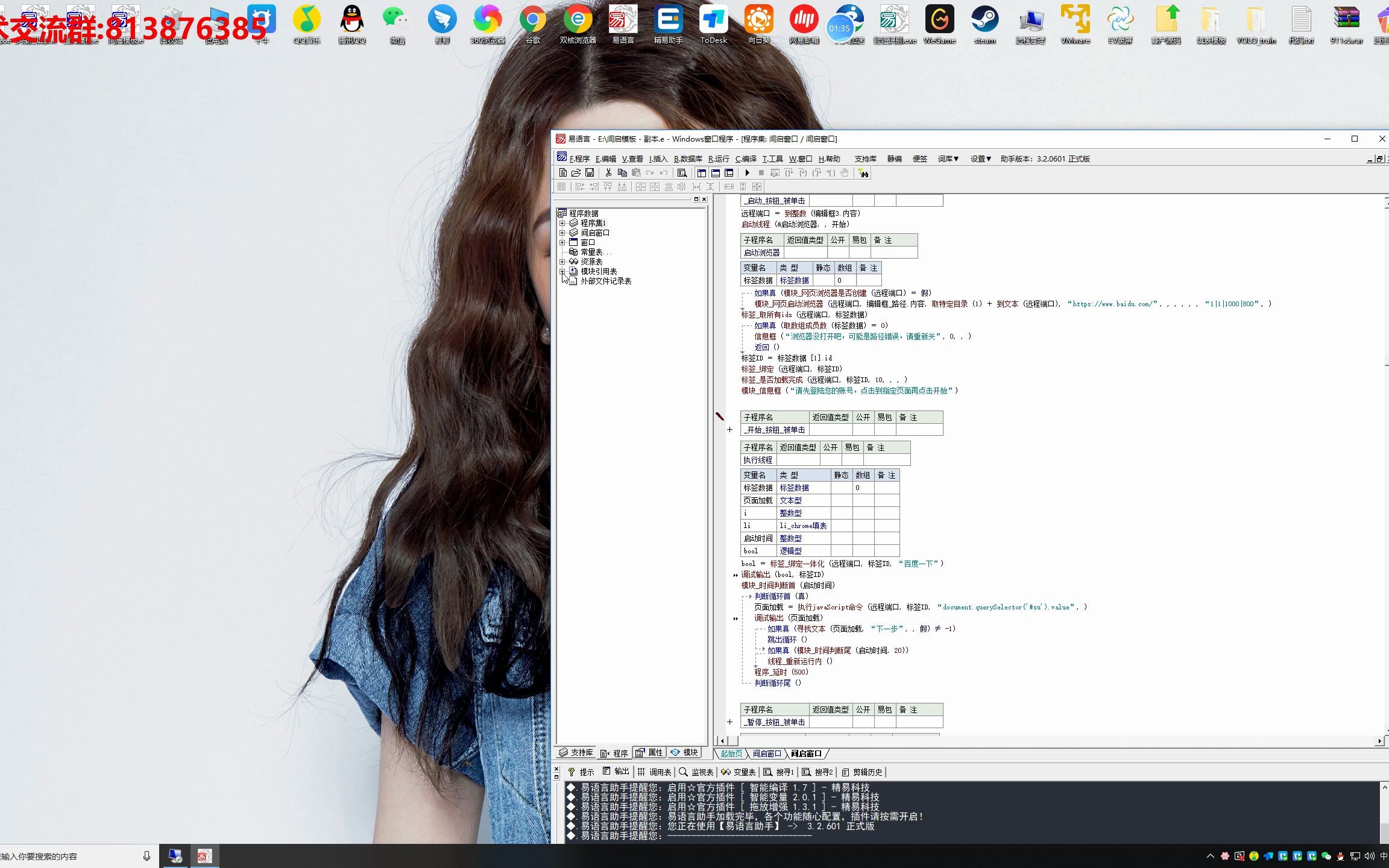This screenshot has height=868, width=1389.
Task: Expand 间启窗口 tree node
Action: (x=562, y=233)
